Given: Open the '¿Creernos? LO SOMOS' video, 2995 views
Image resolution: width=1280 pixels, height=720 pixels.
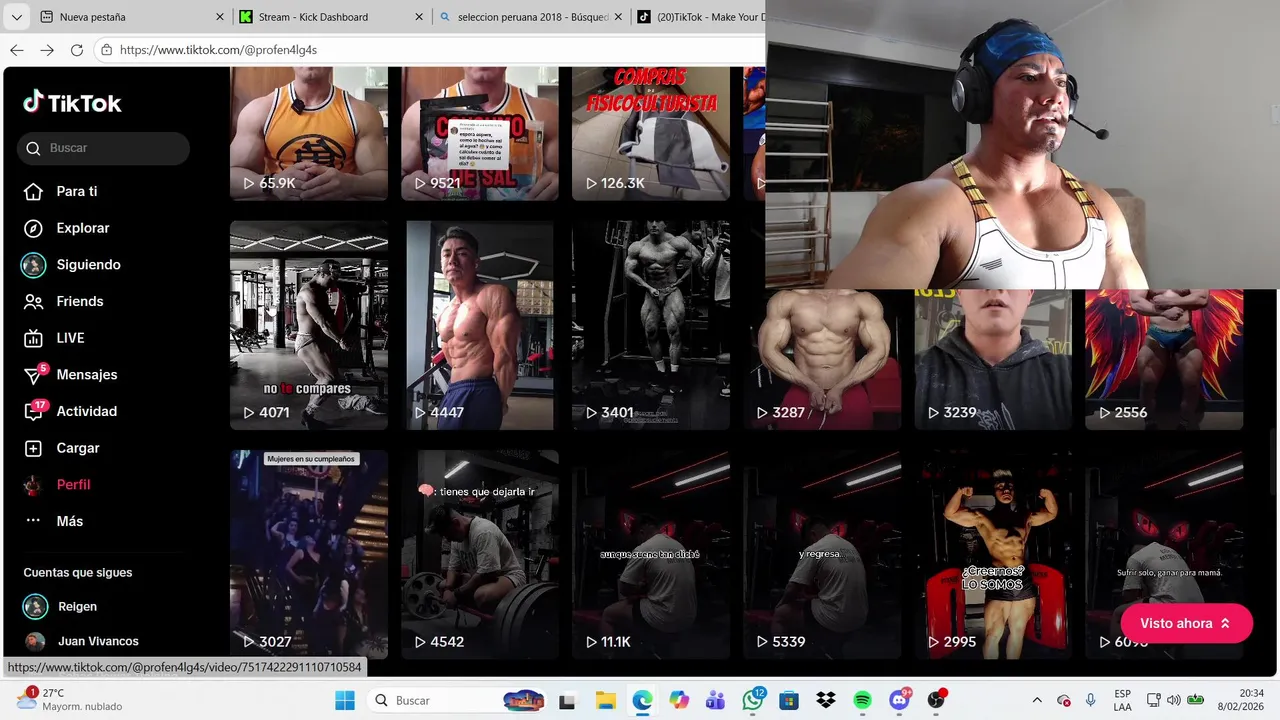Looking at the screenshot, I should [993, 554].
